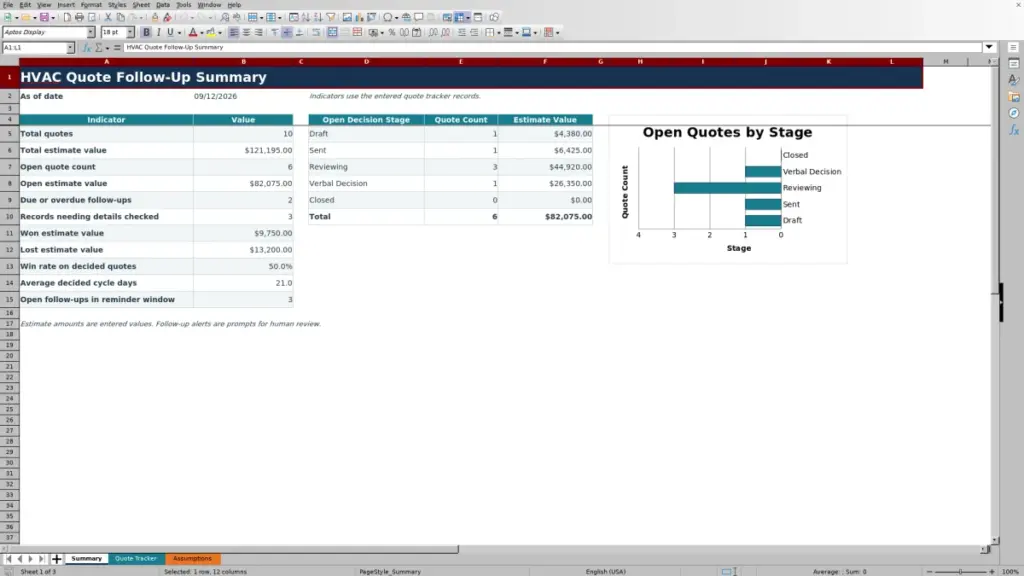Click the Merge and Center Cells icon
Viewport: 1024px width, 576px height.
pos(332,32)
